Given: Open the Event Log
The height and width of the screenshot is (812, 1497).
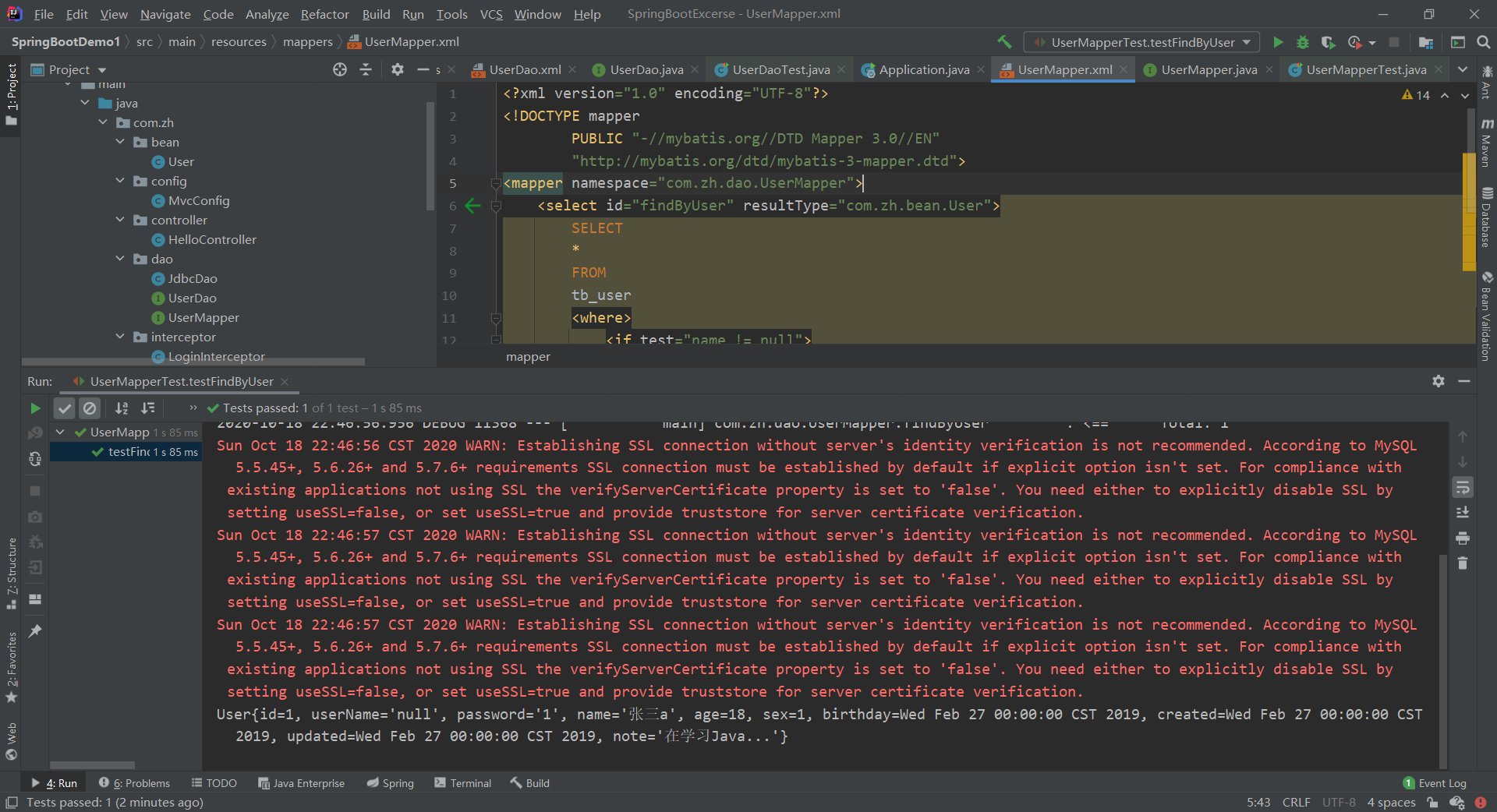Looking at the screenshot, I should (1435, 783).
